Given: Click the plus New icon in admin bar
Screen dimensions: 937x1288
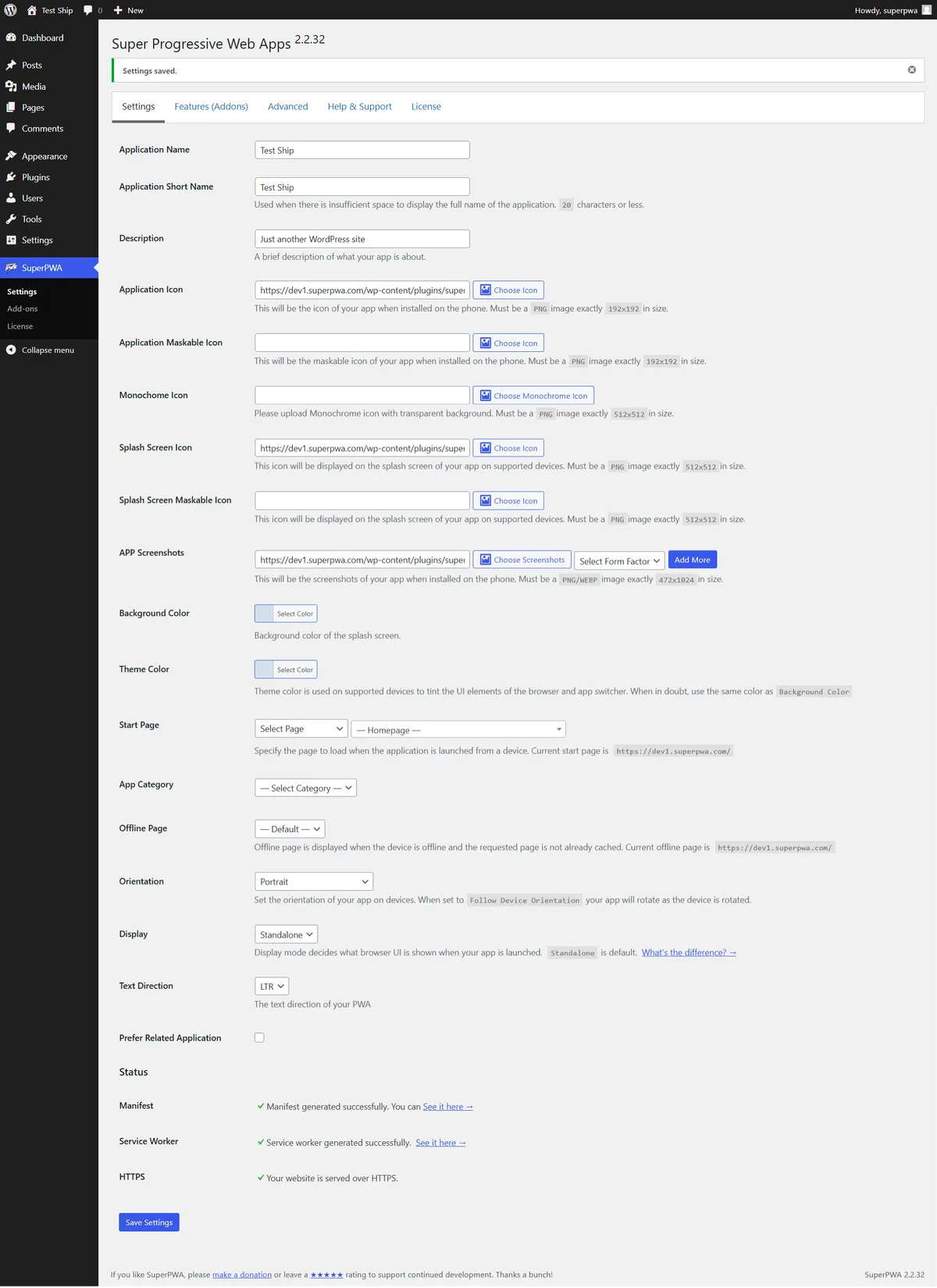Looking at the screenshot, I should click(118, 10).
